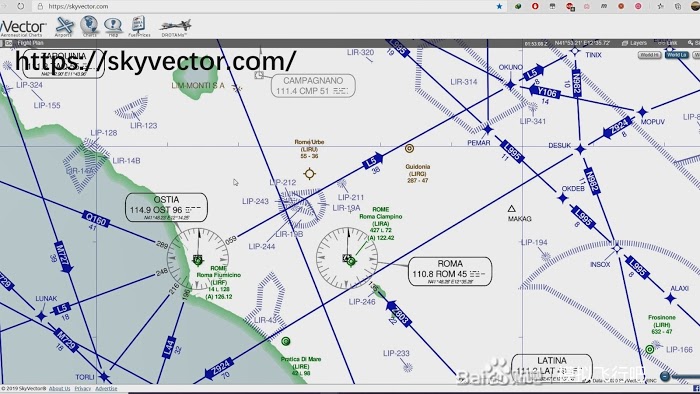This screenshot has height=394, width=700.
Task: Click the Roma Fiumicino airport symbol
Action: click(x=197, y=260)
